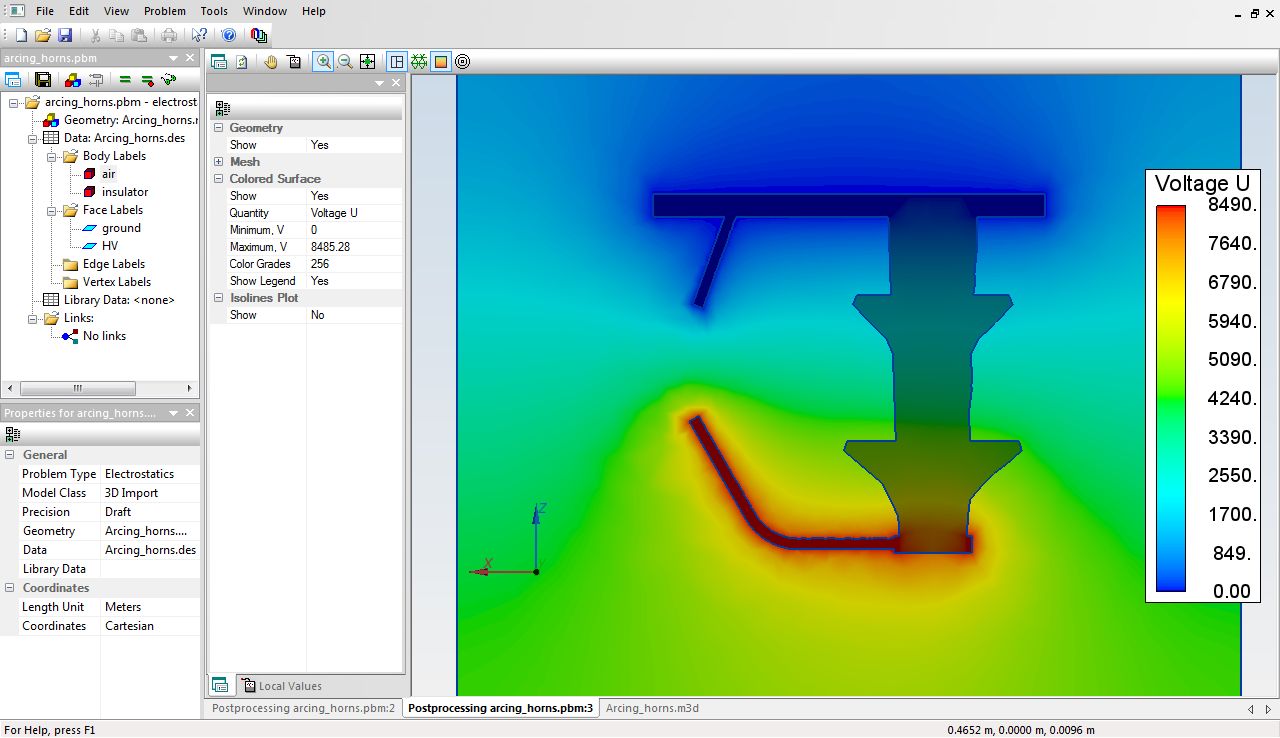Collapse the Body Labels tree folder
The width and height of the screenshot is (1280, 738).
51,156
